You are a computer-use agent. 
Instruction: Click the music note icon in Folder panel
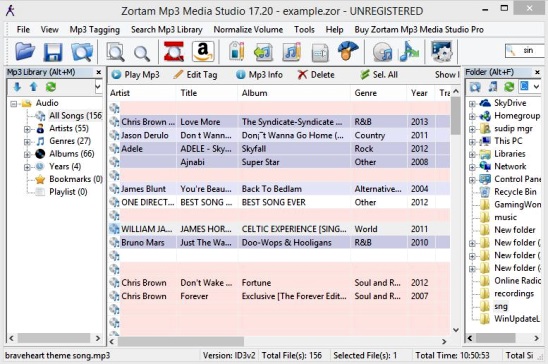[492, 86]
